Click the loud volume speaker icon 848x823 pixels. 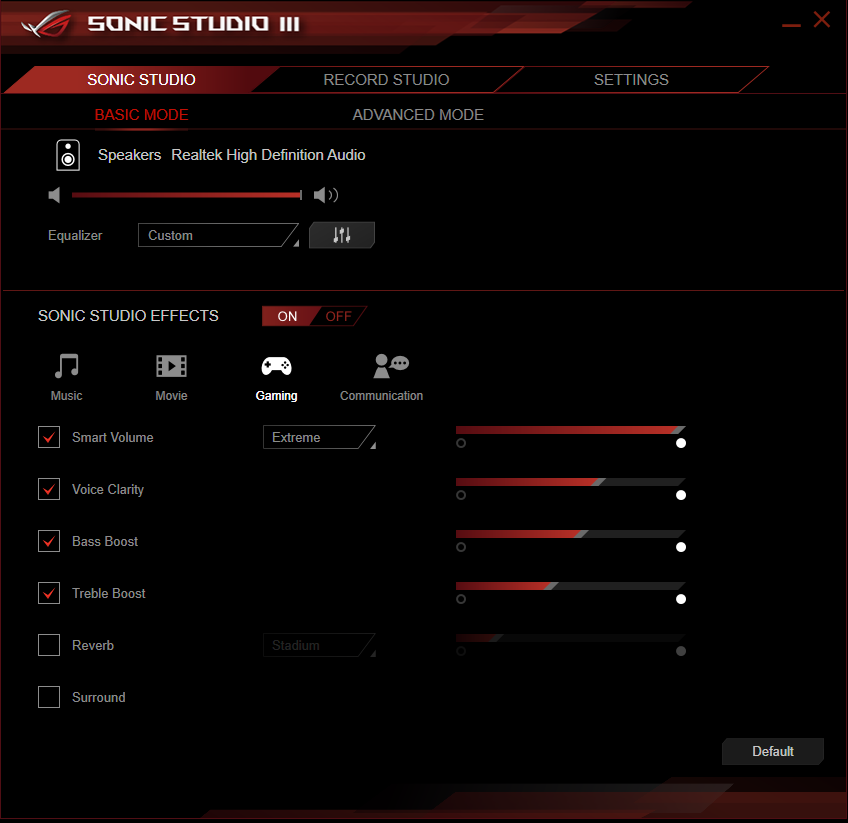click(x=326, y=195)
